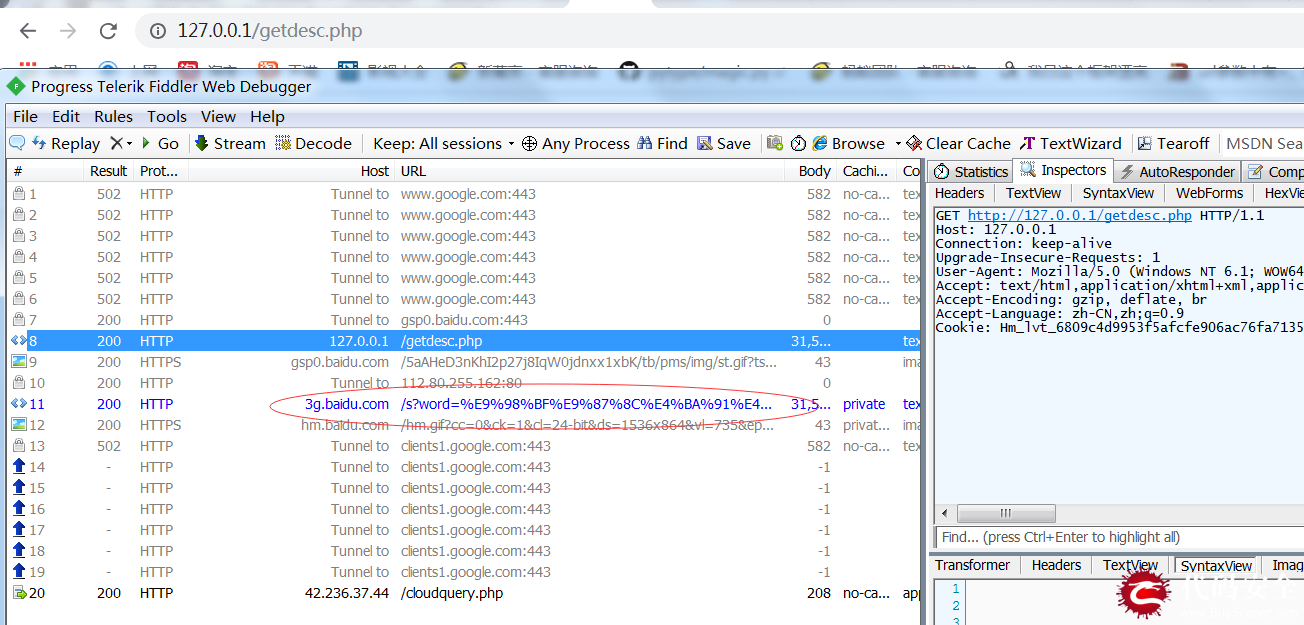Click the stopwatch timer icon in the toolbar
This screenshot has width=1304, height=625.
pyautogui.click(x=798, y=143)
